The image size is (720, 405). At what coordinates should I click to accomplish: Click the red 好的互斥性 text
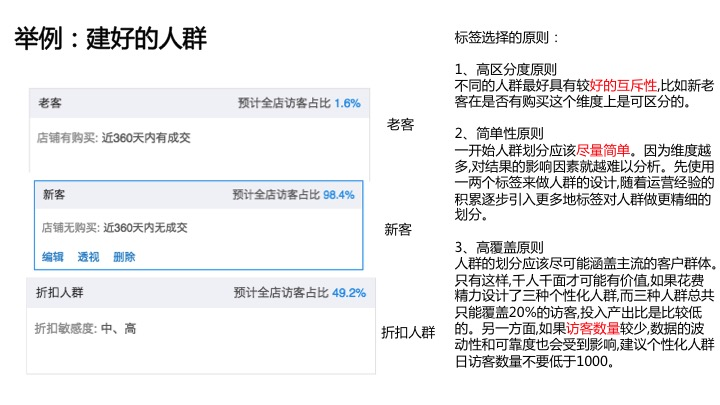click(x=623, y=85)
